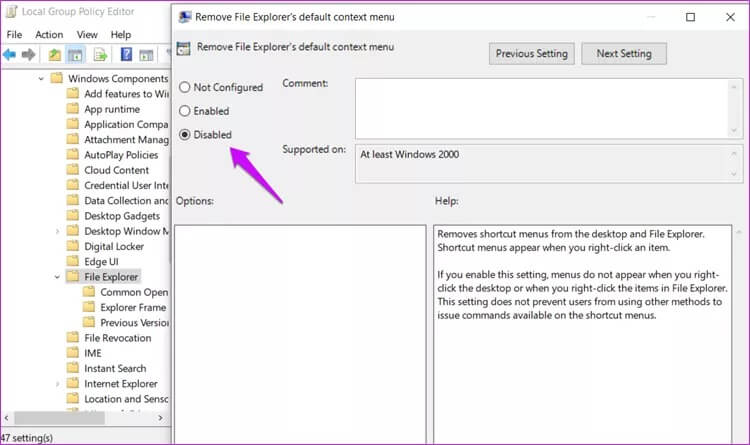Toggle Show/Hide Console Tree icon
Viewport: 750px width, 445px height.
[75, 55]
